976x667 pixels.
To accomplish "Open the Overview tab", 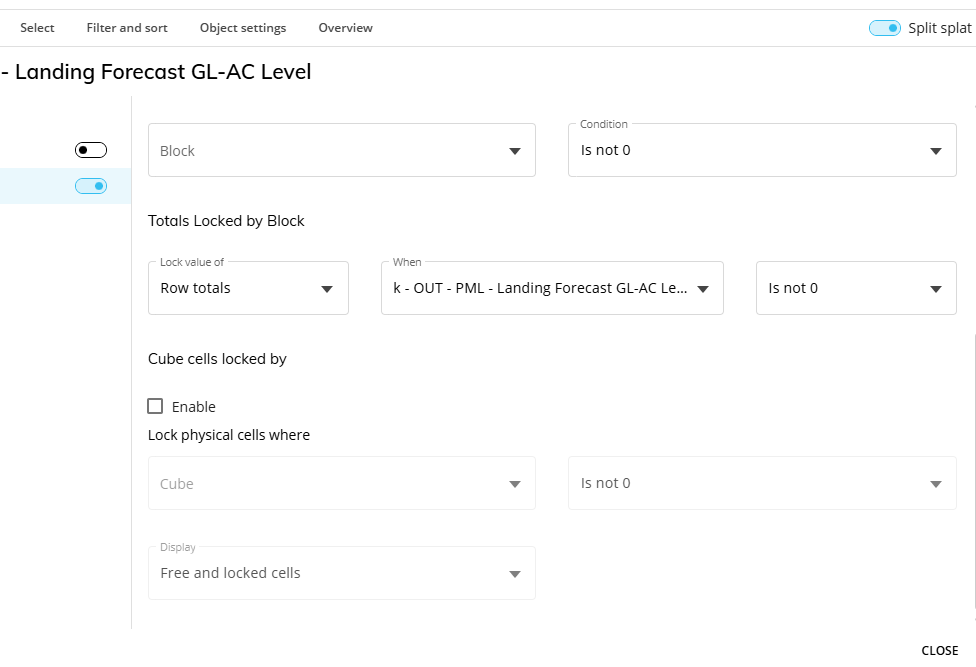I will click(345, 28).
